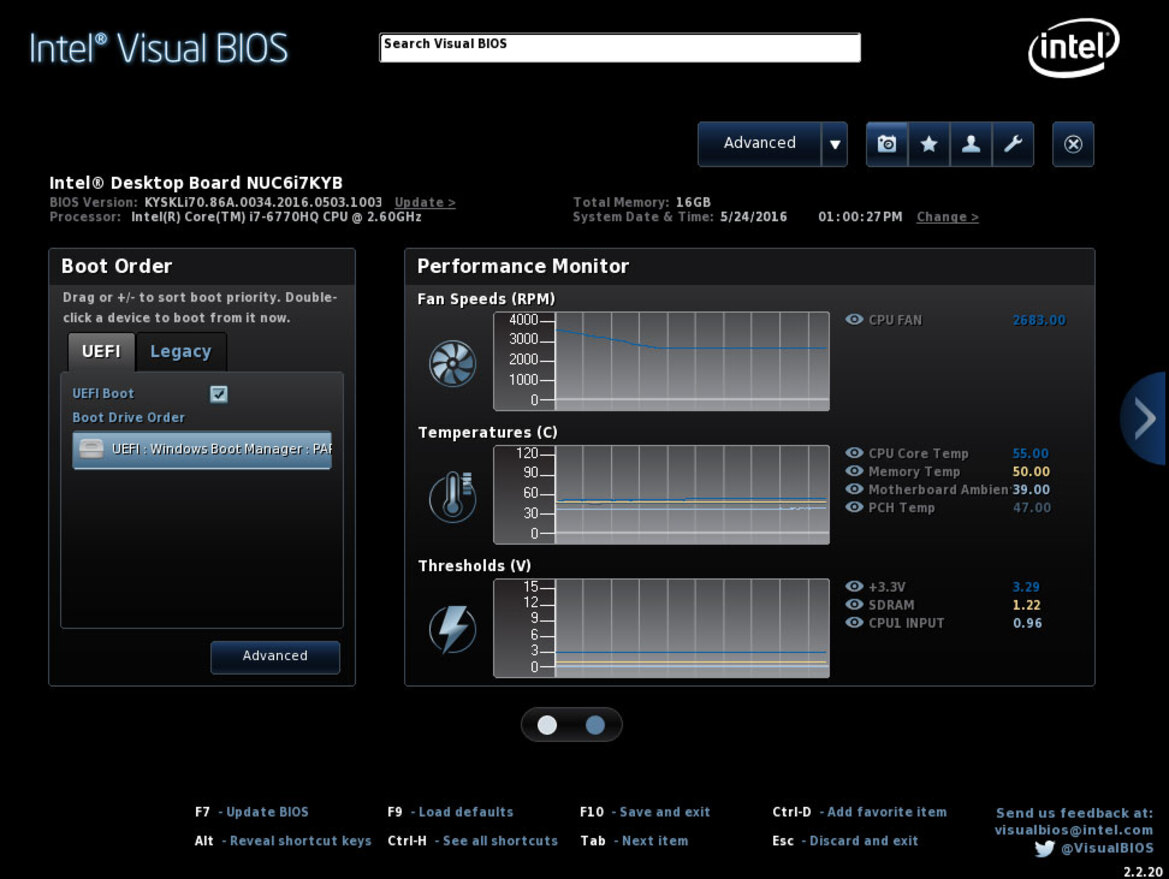1169x879 pixels.
Task: Click system time 01:00:27 PM
Action: click(x=860, y=217)
